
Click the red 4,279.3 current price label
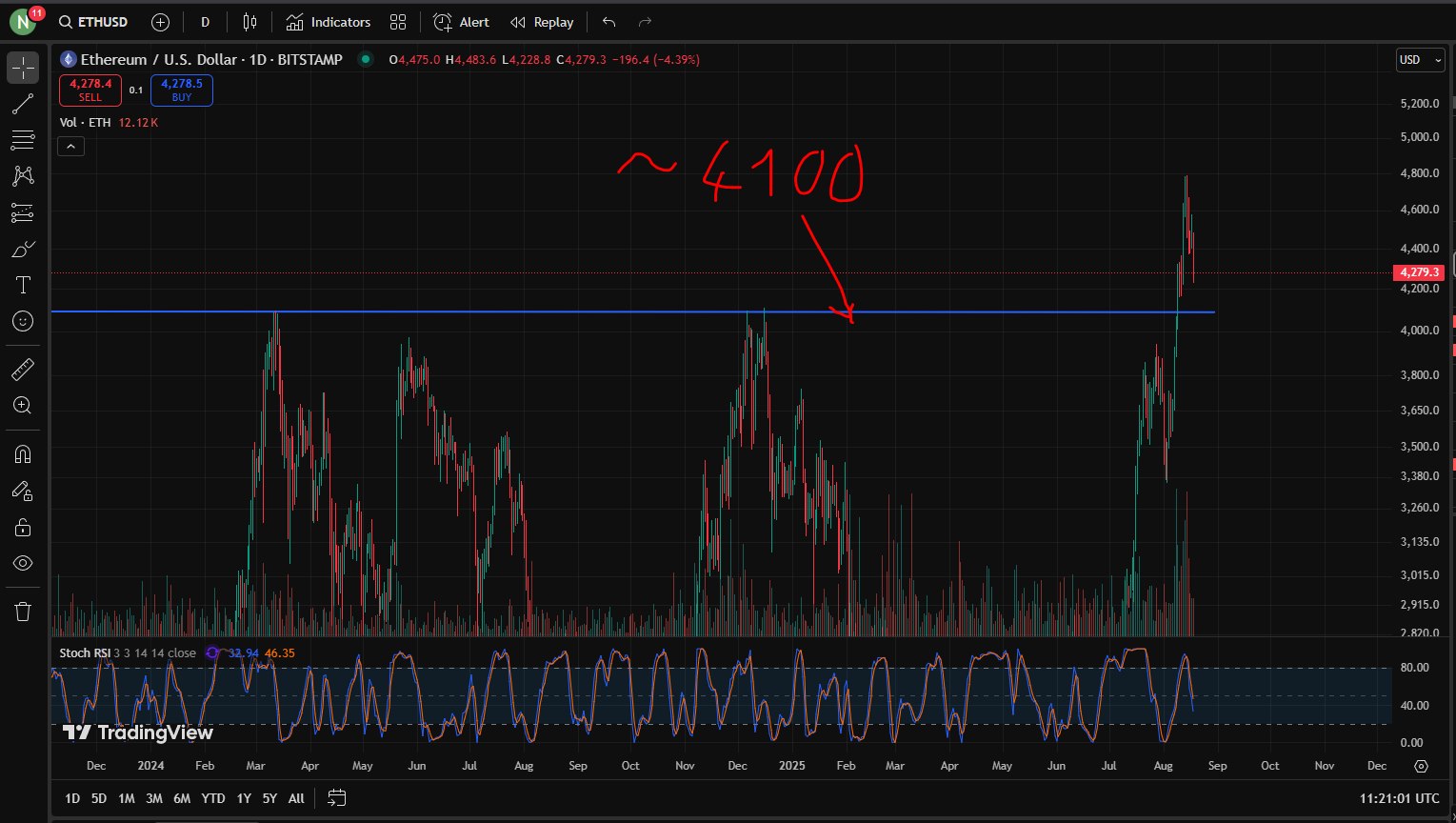pyautogui.click(x=1419, y=272)
